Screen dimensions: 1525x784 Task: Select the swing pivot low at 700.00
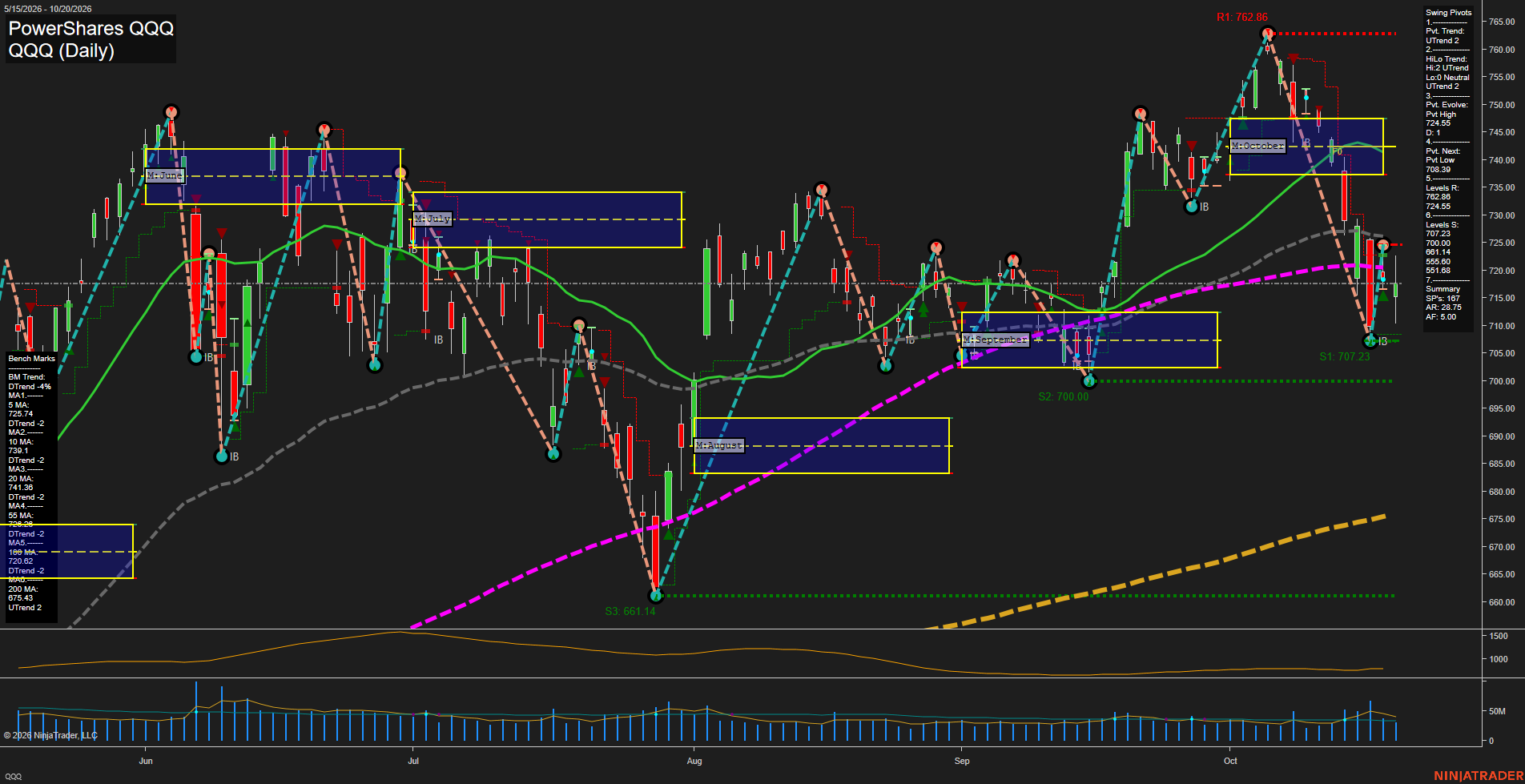pyautogui.click(x=1088, y=381)
